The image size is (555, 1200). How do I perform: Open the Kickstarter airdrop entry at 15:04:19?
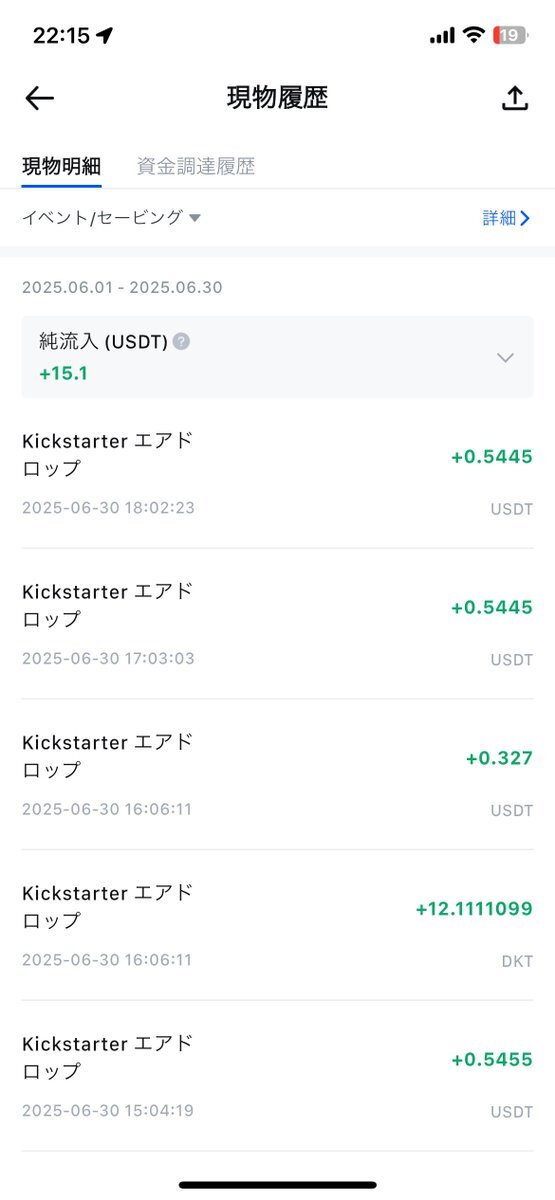(x=277, y=1076)
